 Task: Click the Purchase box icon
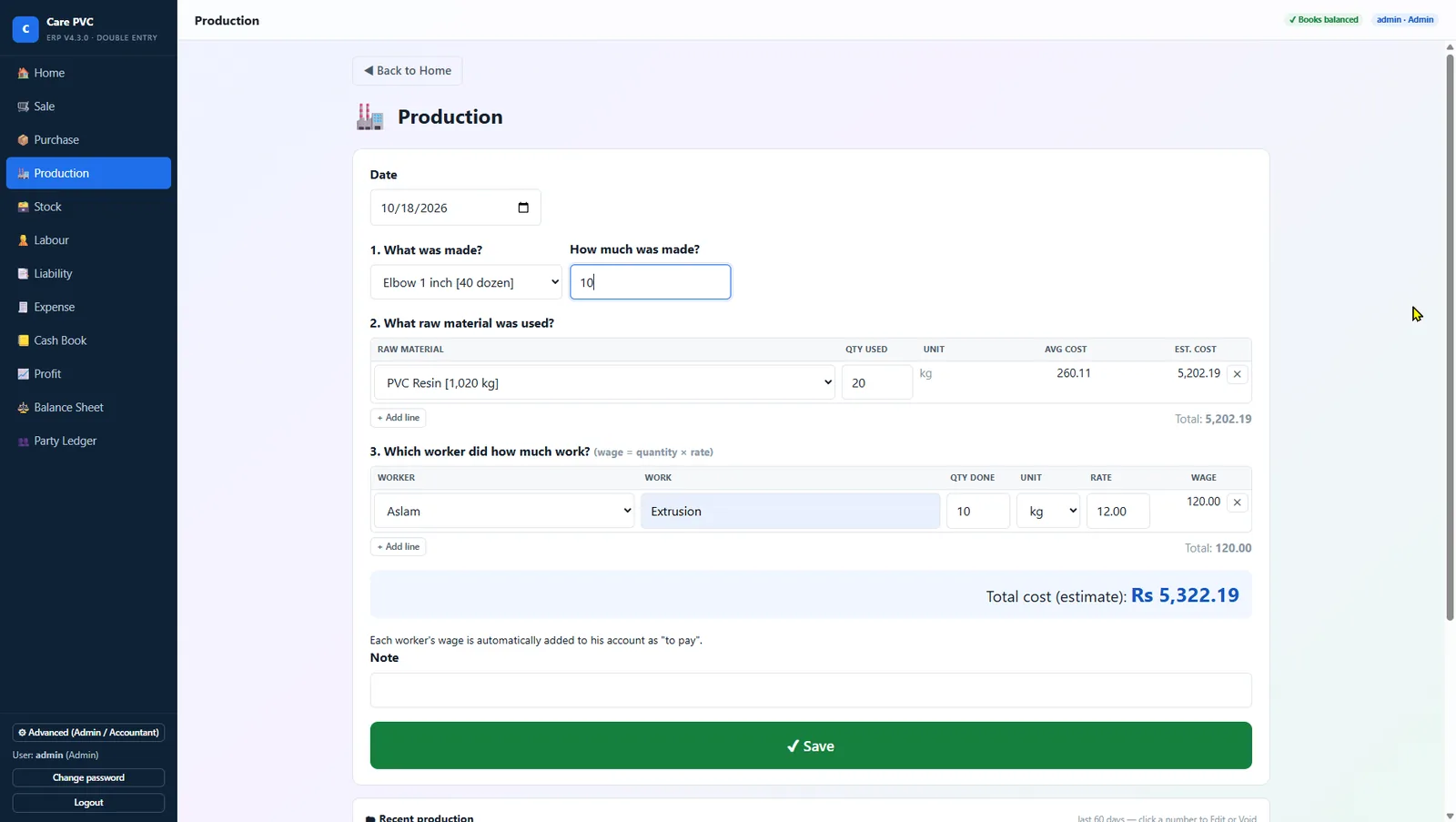pos(24,140)
